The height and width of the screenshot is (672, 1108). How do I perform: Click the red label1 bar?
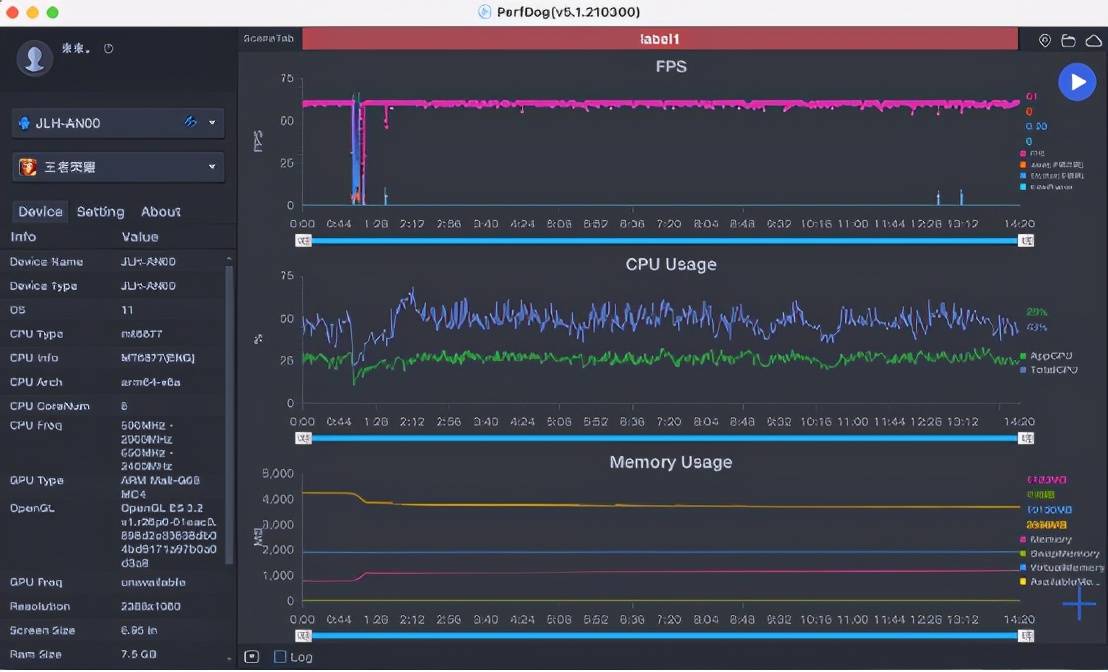coord(659,39)
